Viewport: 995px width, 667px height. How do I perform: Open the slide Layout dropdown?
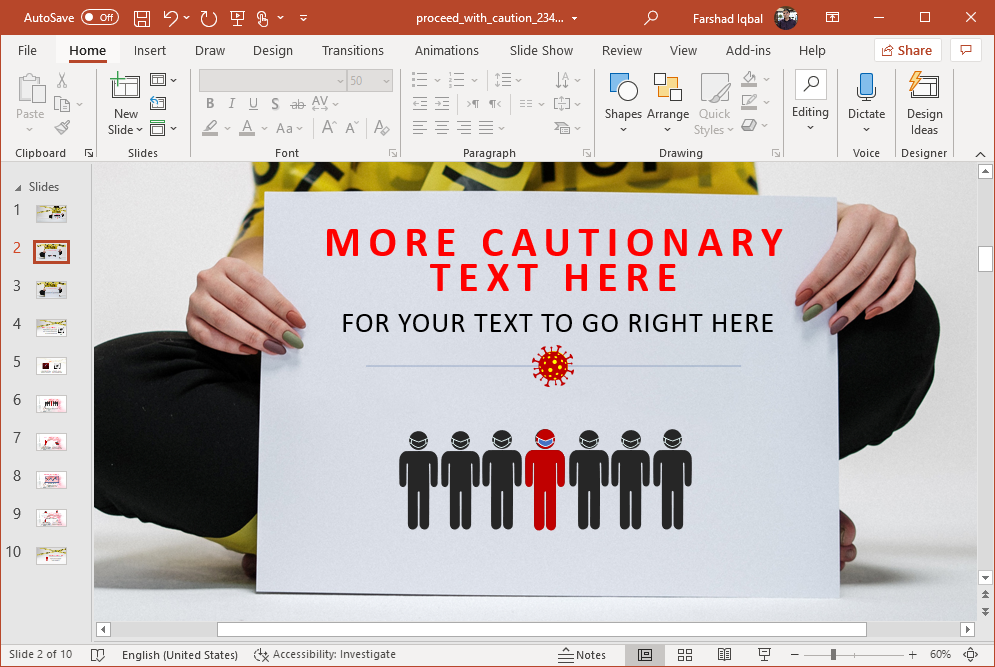(x=163, y=80)
